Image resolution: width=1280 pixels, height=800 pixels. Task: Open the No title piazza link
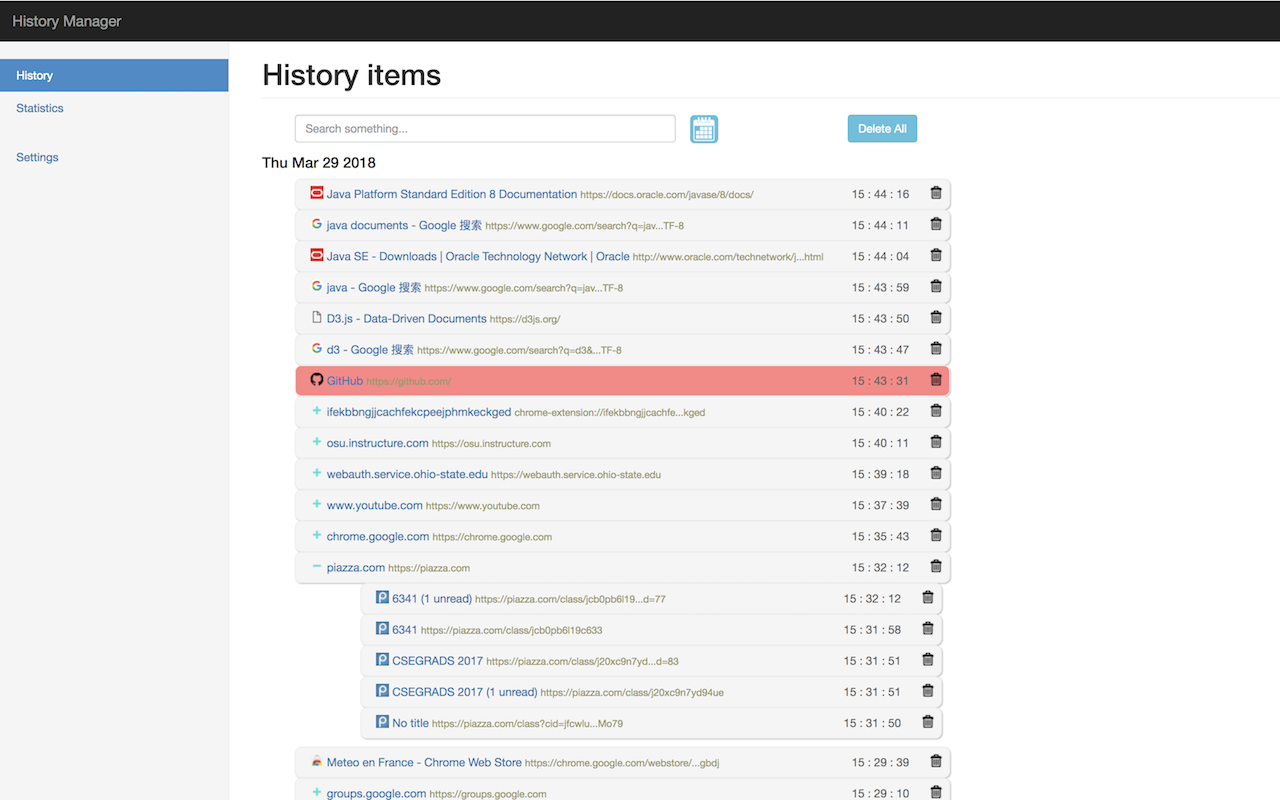(411, 722)
